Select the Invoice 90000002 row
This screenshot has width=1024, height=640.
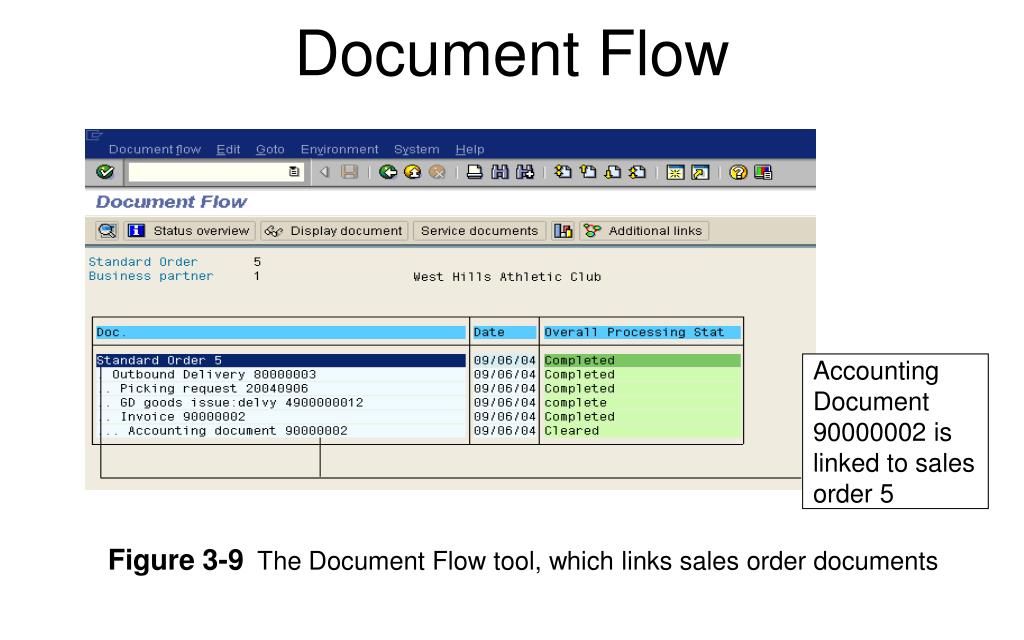pos(280,417)
